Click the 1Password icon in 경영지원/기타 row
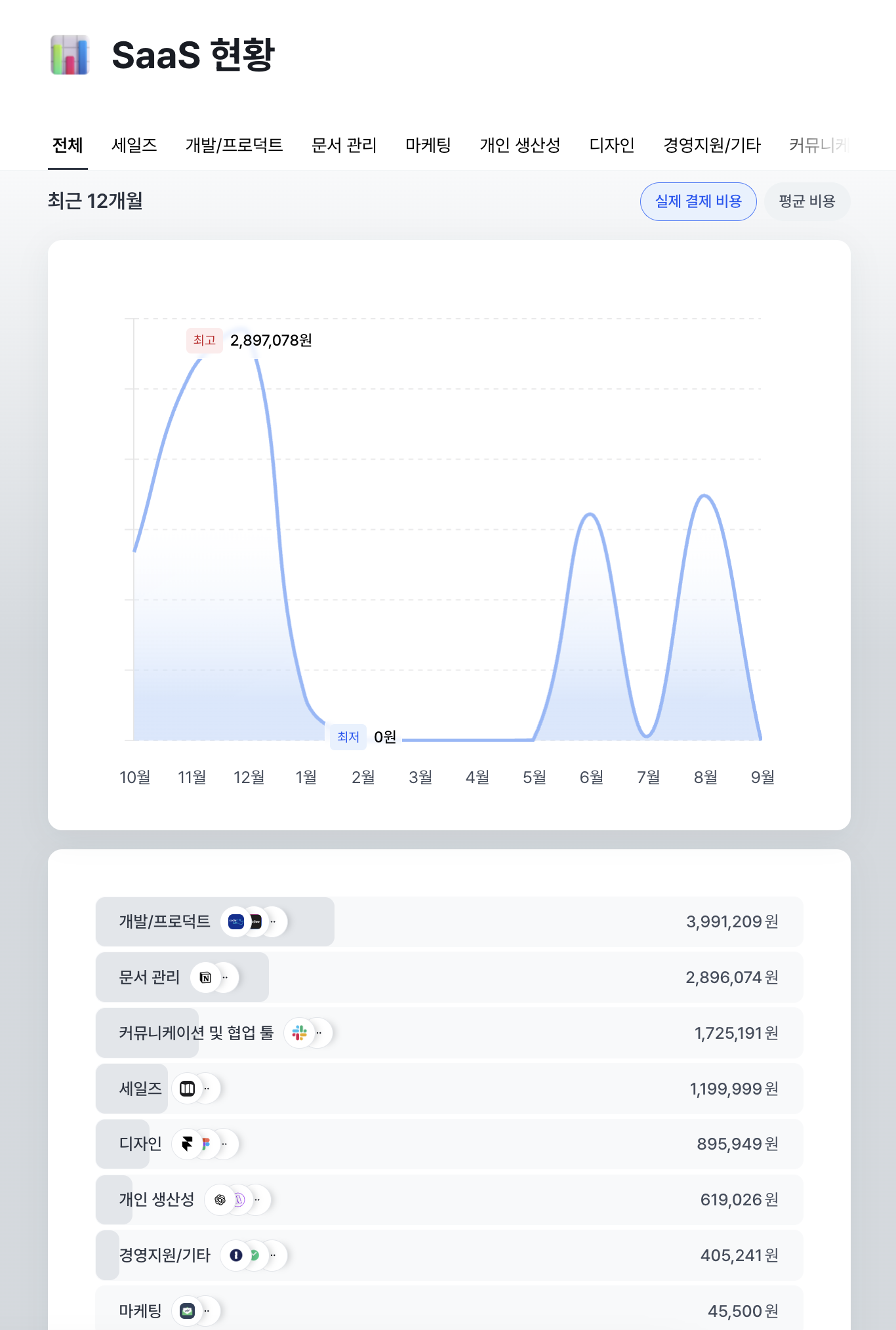This screenshot has height=1330, width=896. tap(236, 1255)
